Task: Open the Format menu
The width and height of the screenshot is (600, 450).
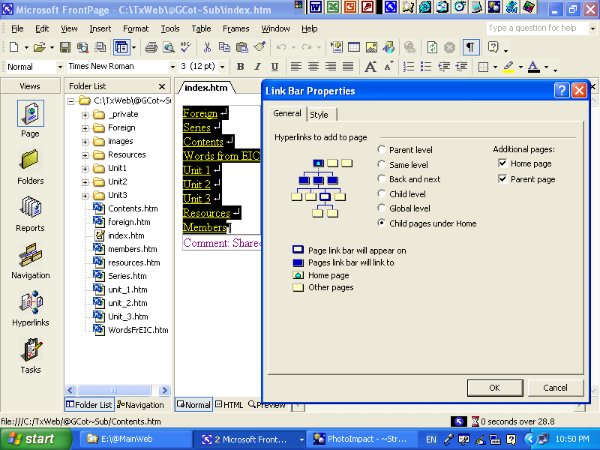Action: 135,28
